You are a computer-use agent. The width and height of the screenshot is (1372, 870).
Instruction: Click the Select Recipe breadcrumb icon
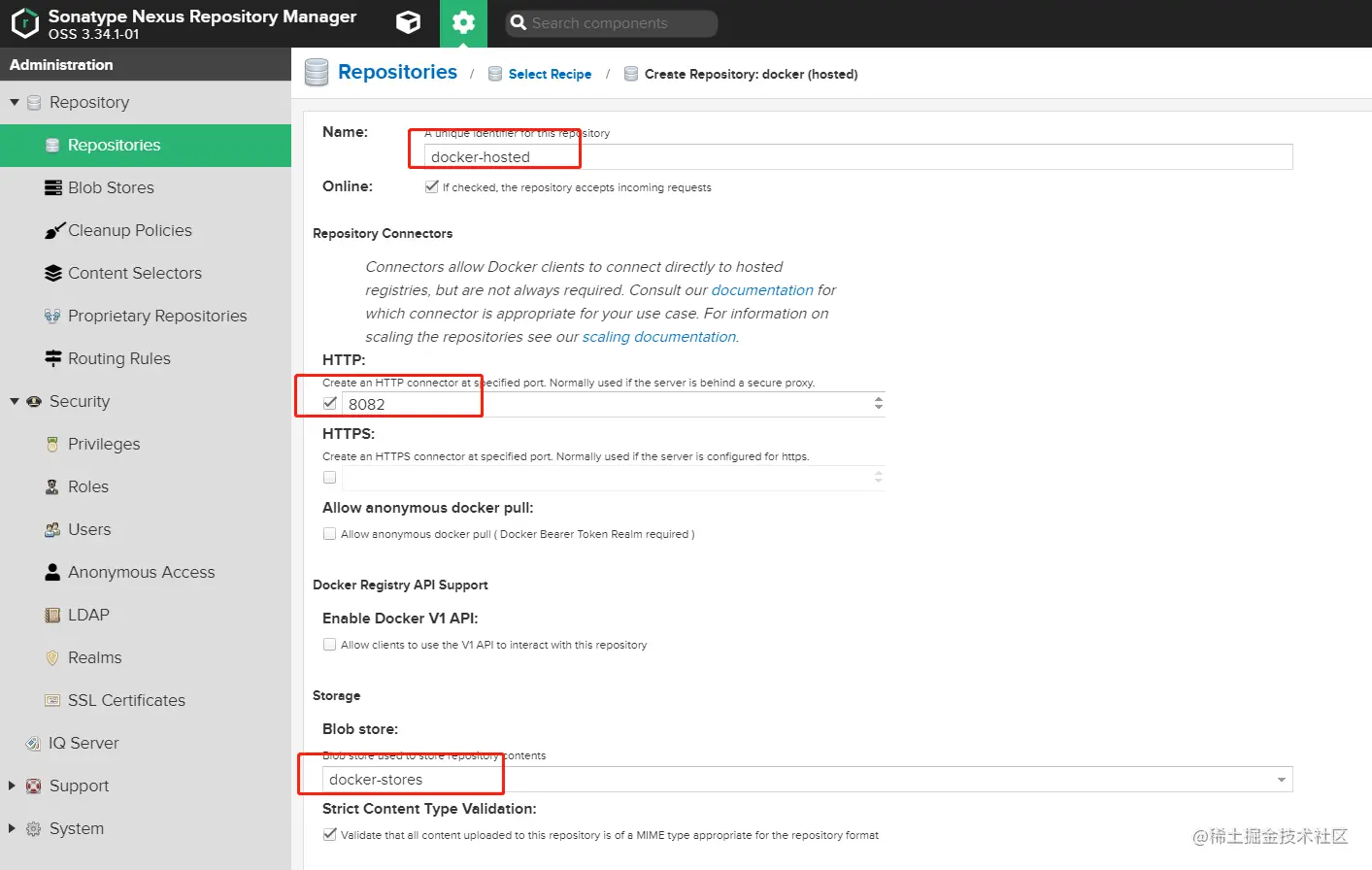pyautogui.click(x=495, y=74)
